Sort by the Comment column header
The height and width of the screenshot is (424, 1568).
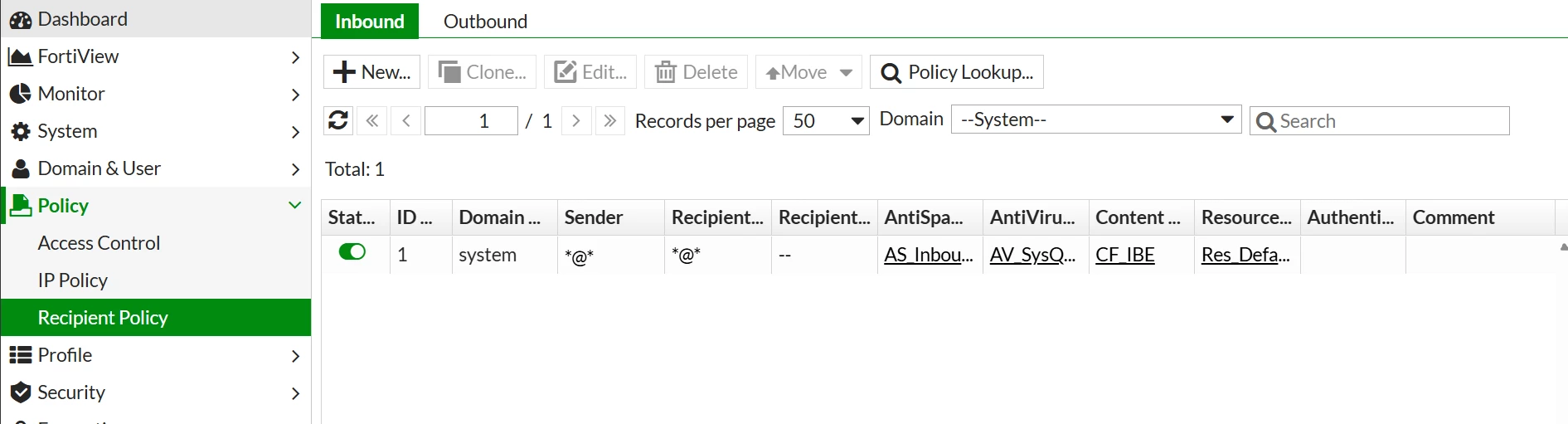tap(1480, 217)
